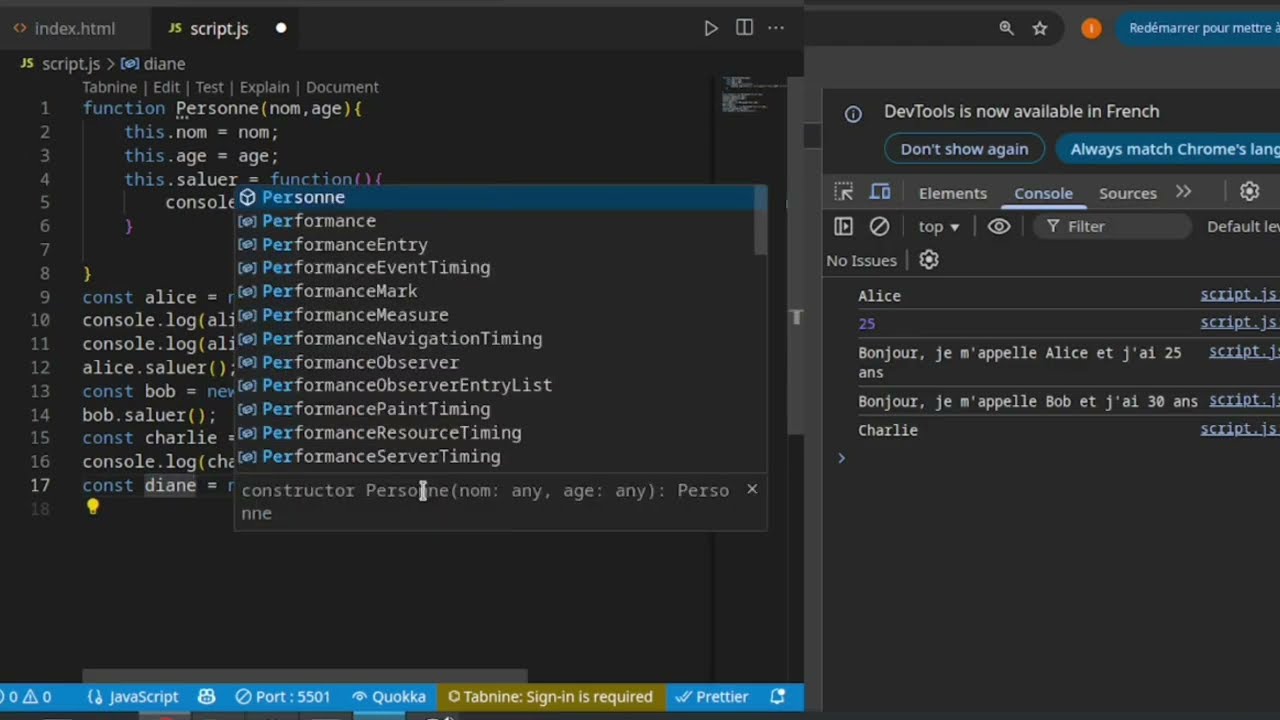Click the suggestion list scrollbar
The width and height of the screenshot is (1280, 720).
[x=760, y=221]
